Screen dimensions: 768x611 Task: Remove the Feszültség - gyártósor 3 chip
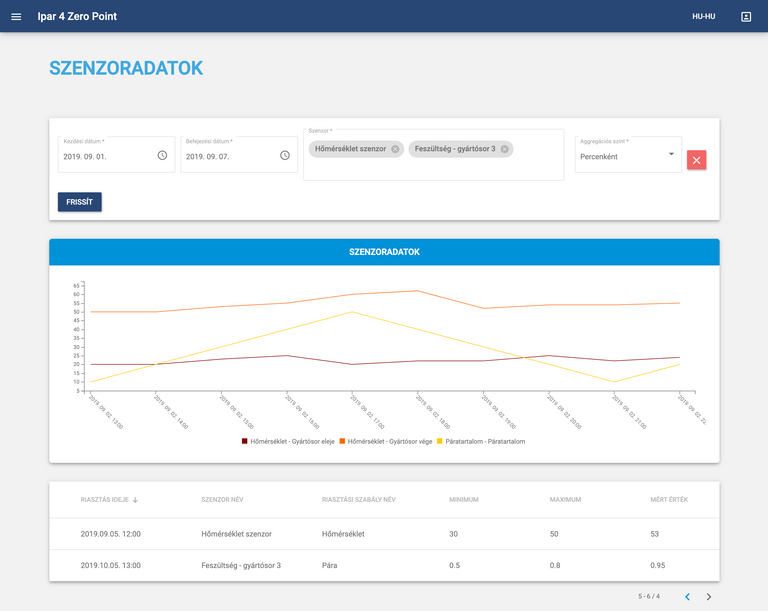505,149
